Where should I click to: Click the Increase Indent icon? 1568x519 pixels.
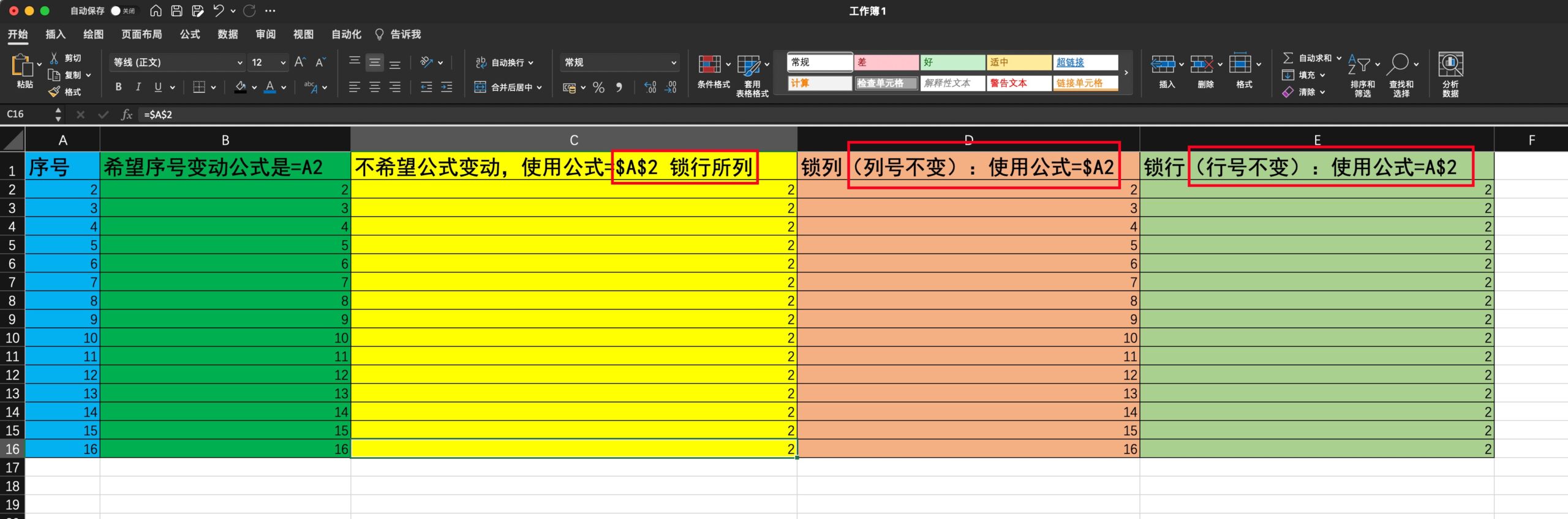tap(447, 88)
